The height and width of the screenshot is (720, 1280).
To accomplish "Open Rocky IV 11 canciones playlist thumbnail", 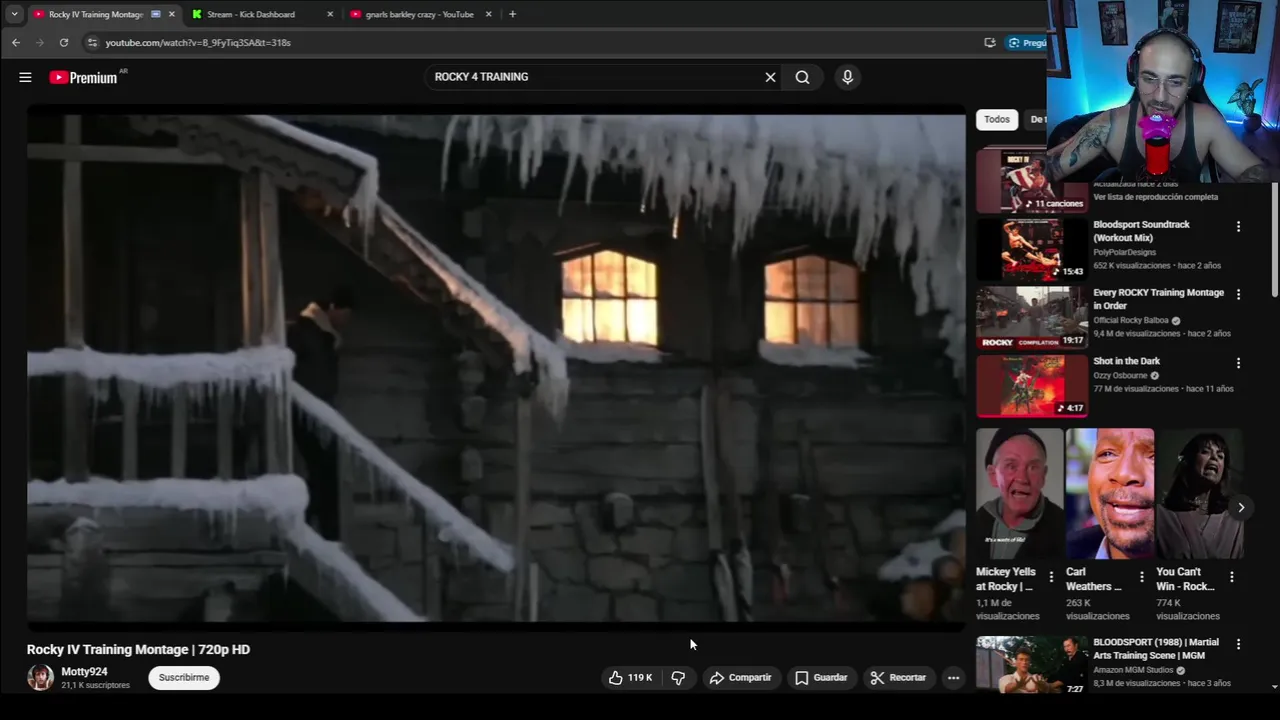I will point(1030,181).
